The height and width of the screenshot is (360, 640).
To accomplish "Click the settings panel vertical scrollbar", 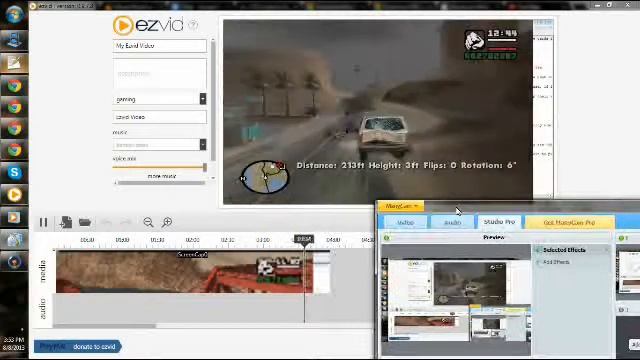I will (x=213, y=100).
